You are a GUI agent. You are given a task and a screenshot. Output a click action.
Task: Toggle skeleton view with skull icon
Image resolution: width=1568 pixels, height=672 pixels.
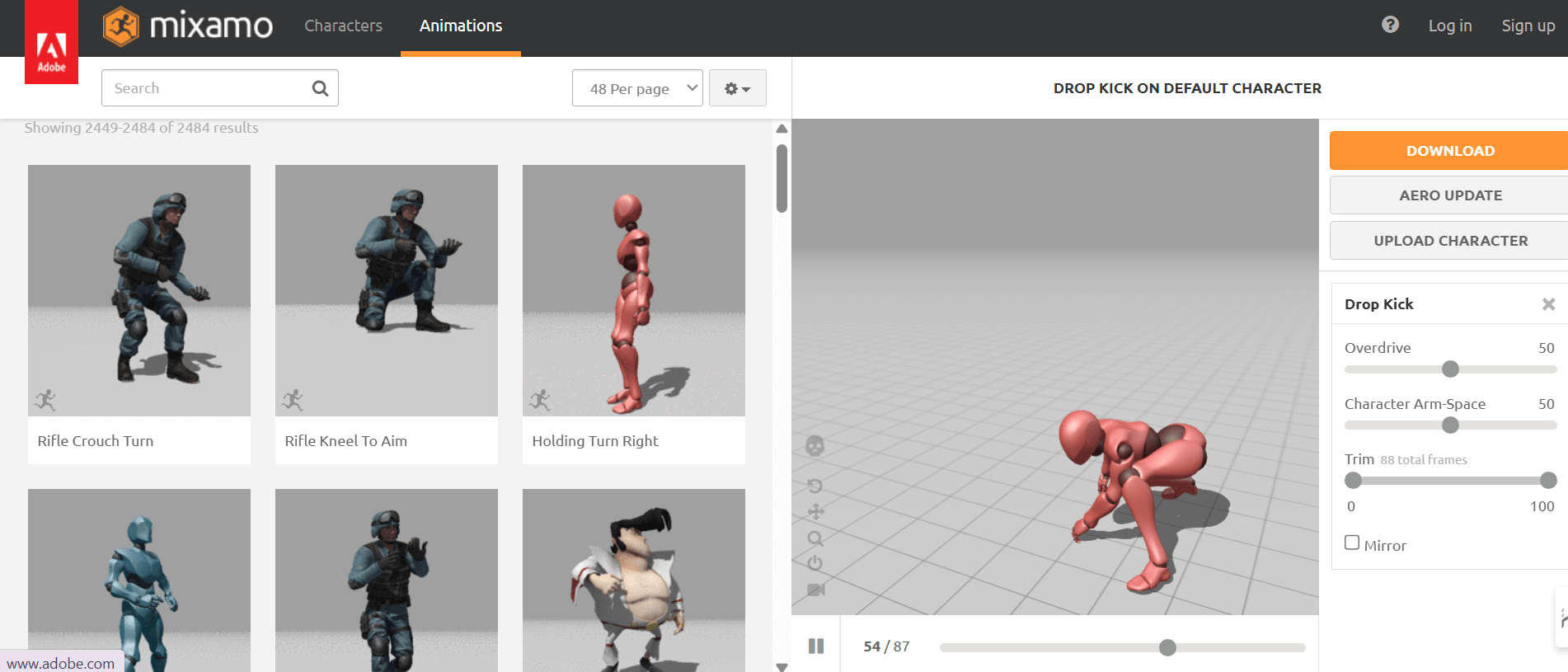[815, 446]
